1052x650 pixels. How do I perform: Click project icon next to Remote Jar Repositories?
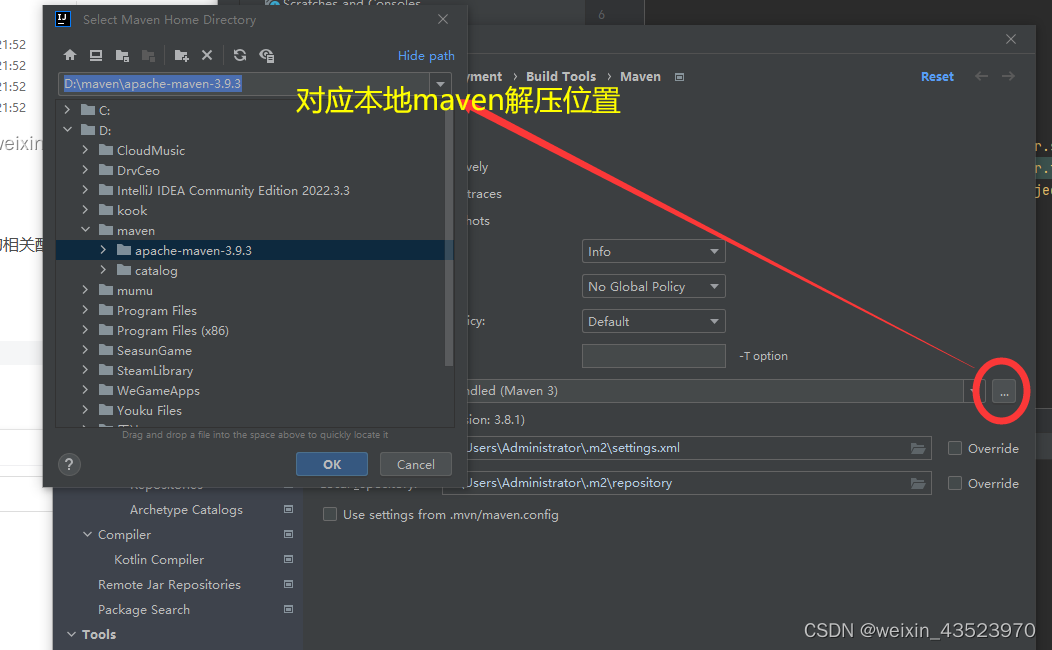(288, 584)
